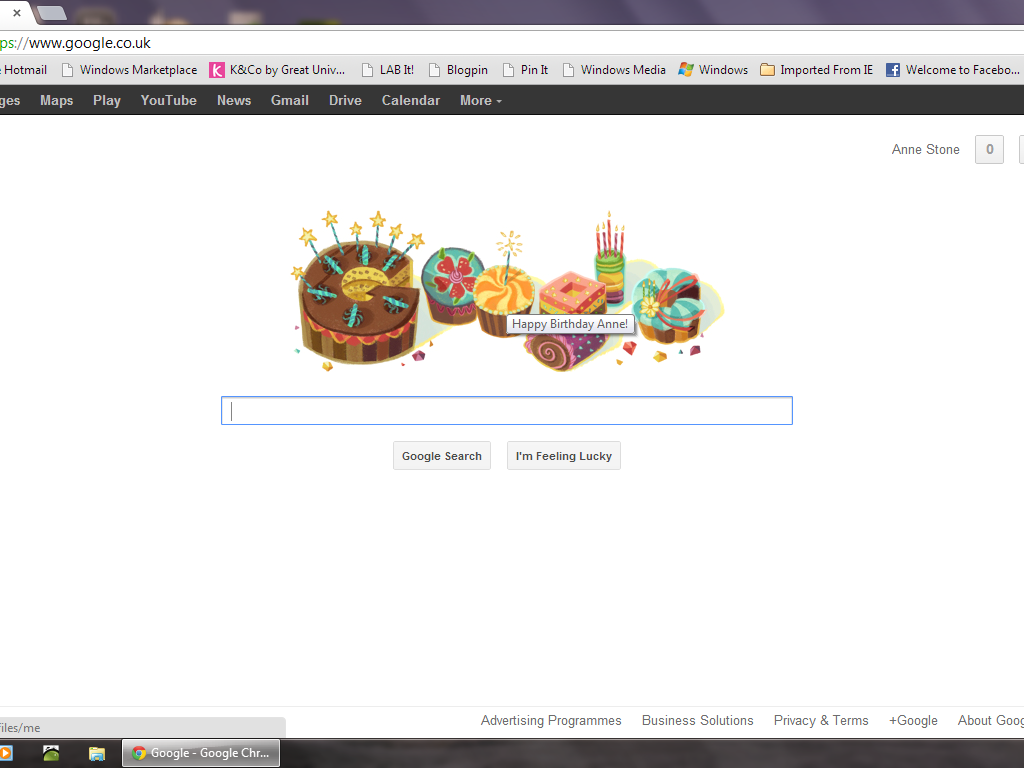Open the About Google footer link
The width and height of the screenshot is (1024, 768).
991,720
